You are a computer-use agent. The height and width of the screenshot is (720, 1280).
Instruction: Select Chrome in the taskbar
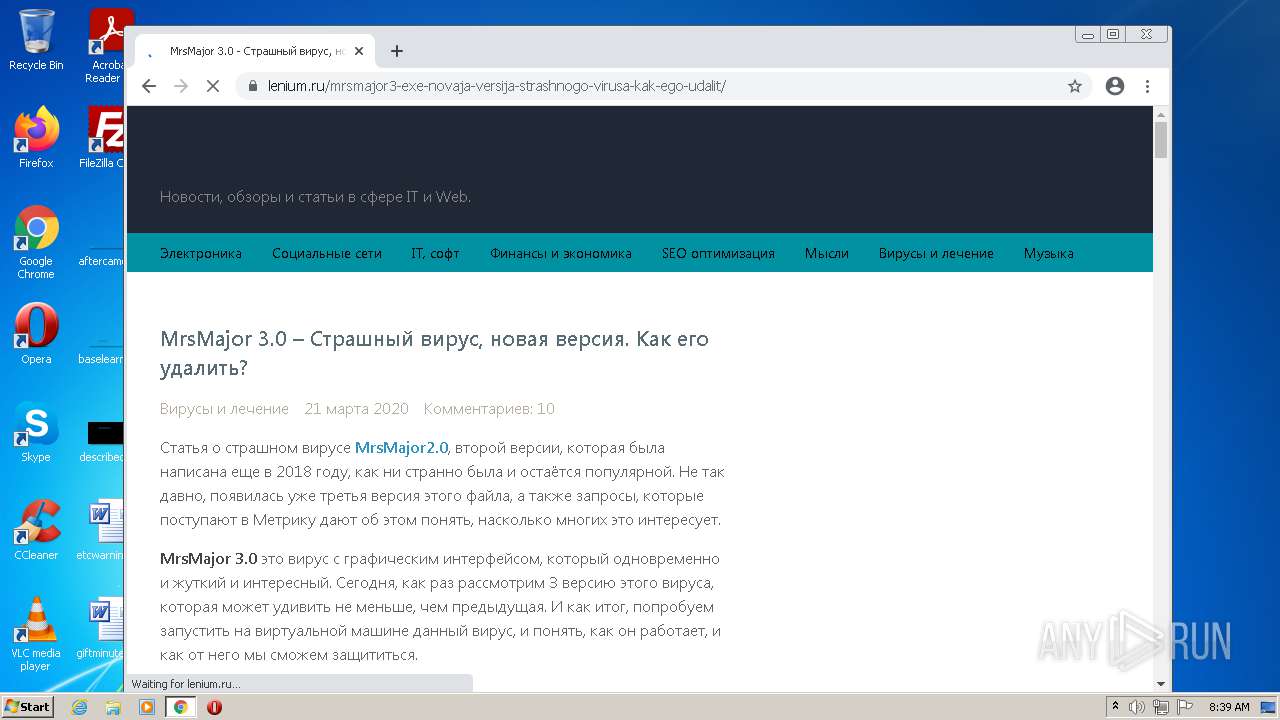tap(181, 707)
